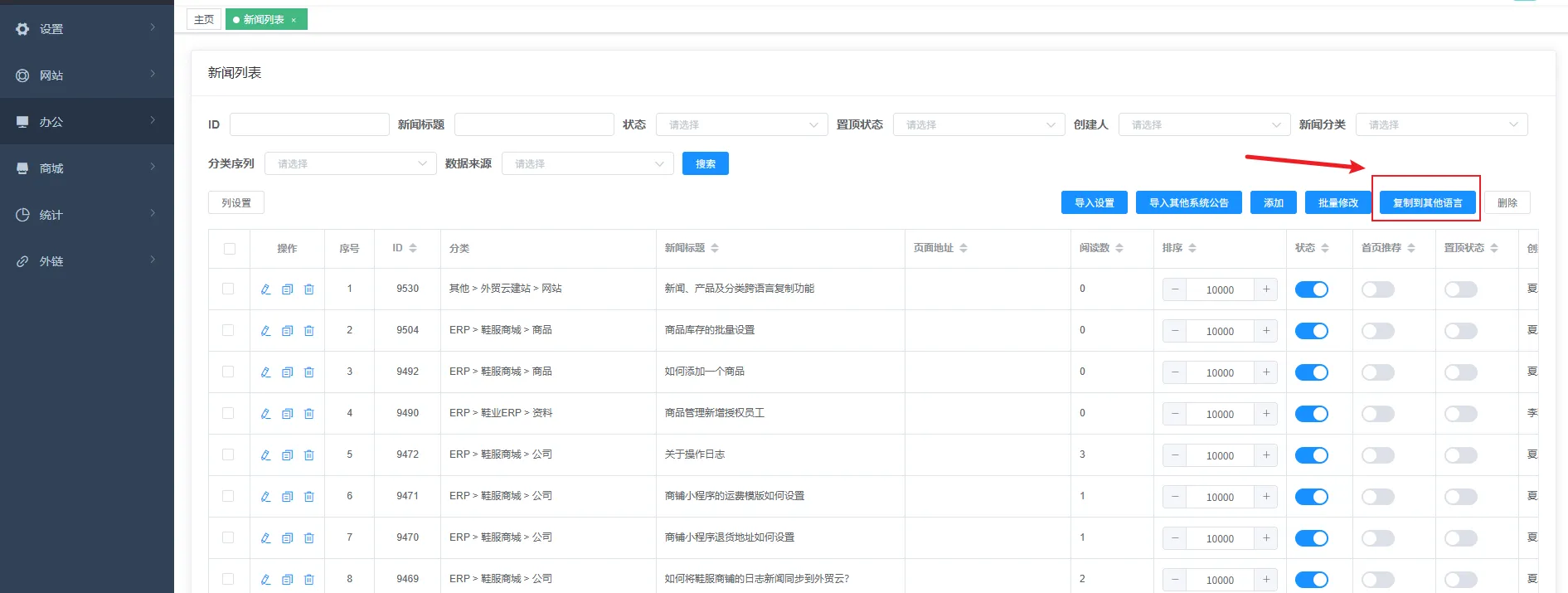The width and height of the screenshot is (1568, 593).
Task: Toggle off 状态 switch for news ID 9530
Action: pyautogui.click(x=1311, y=289)
